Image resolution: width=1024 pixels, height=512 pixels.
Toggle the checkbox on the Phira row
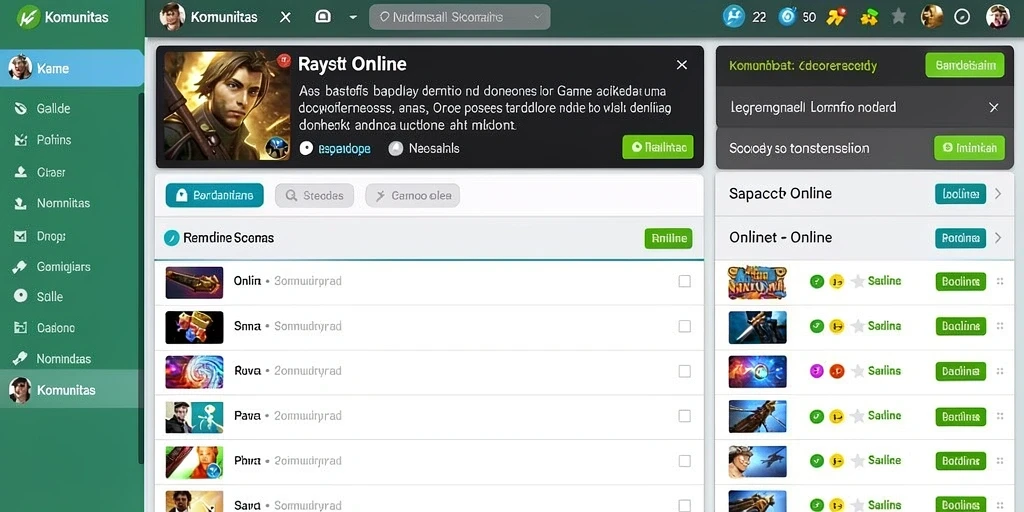pyautogui.click(x=684, y=461)
